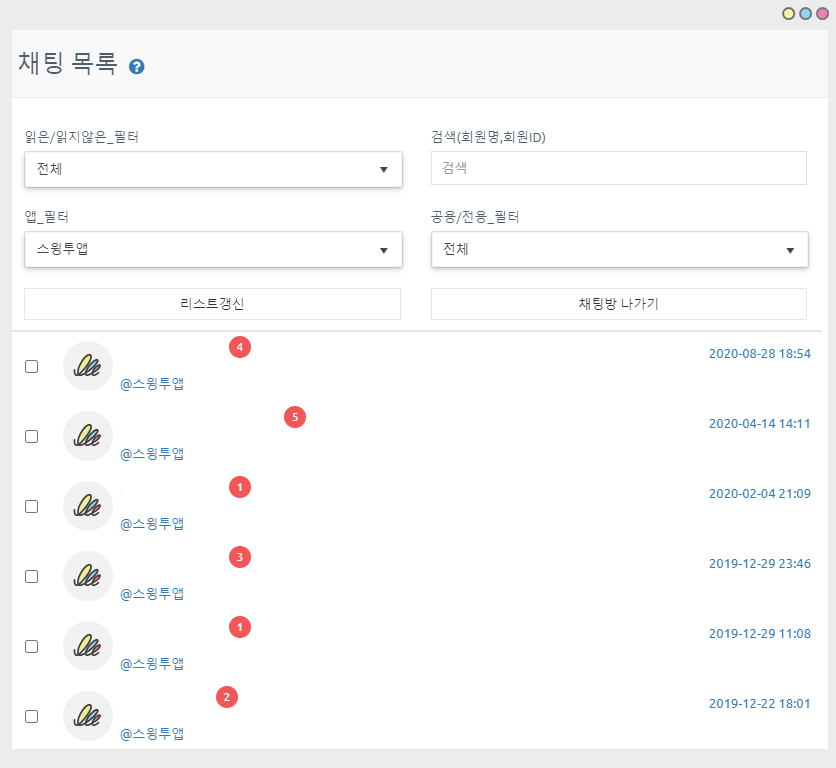Click the 채팅방 나가기 button

(x=618, y=304)
